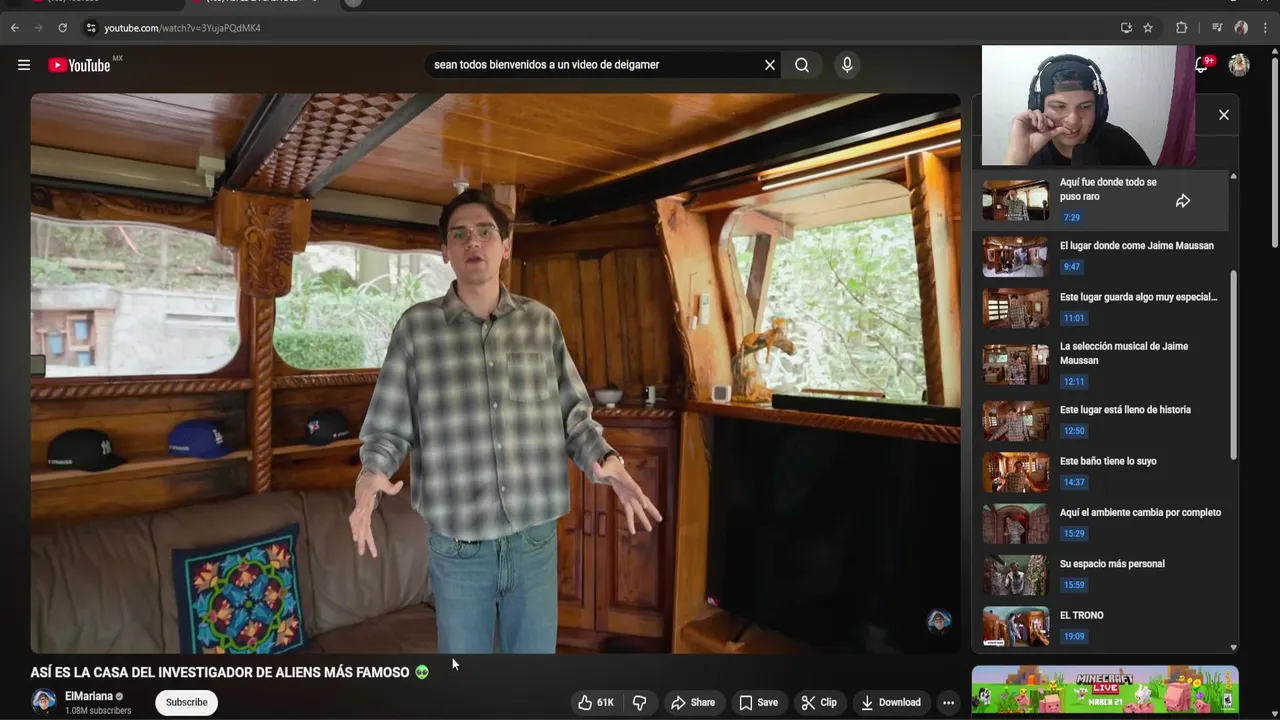The width and height of the screenshot is (1280, 720).
Task: Click the chapters list scroll up arrow
Action: click(1233, 176)
